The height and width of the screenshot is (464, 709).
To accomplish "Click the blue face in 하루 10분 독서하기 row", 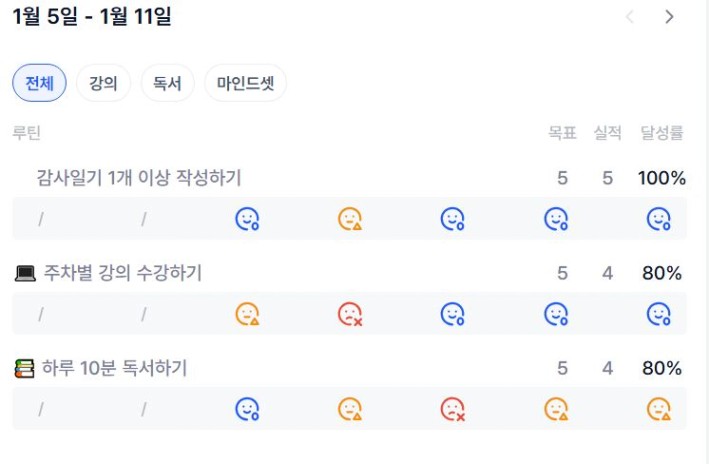I will [x=247, y=409].
